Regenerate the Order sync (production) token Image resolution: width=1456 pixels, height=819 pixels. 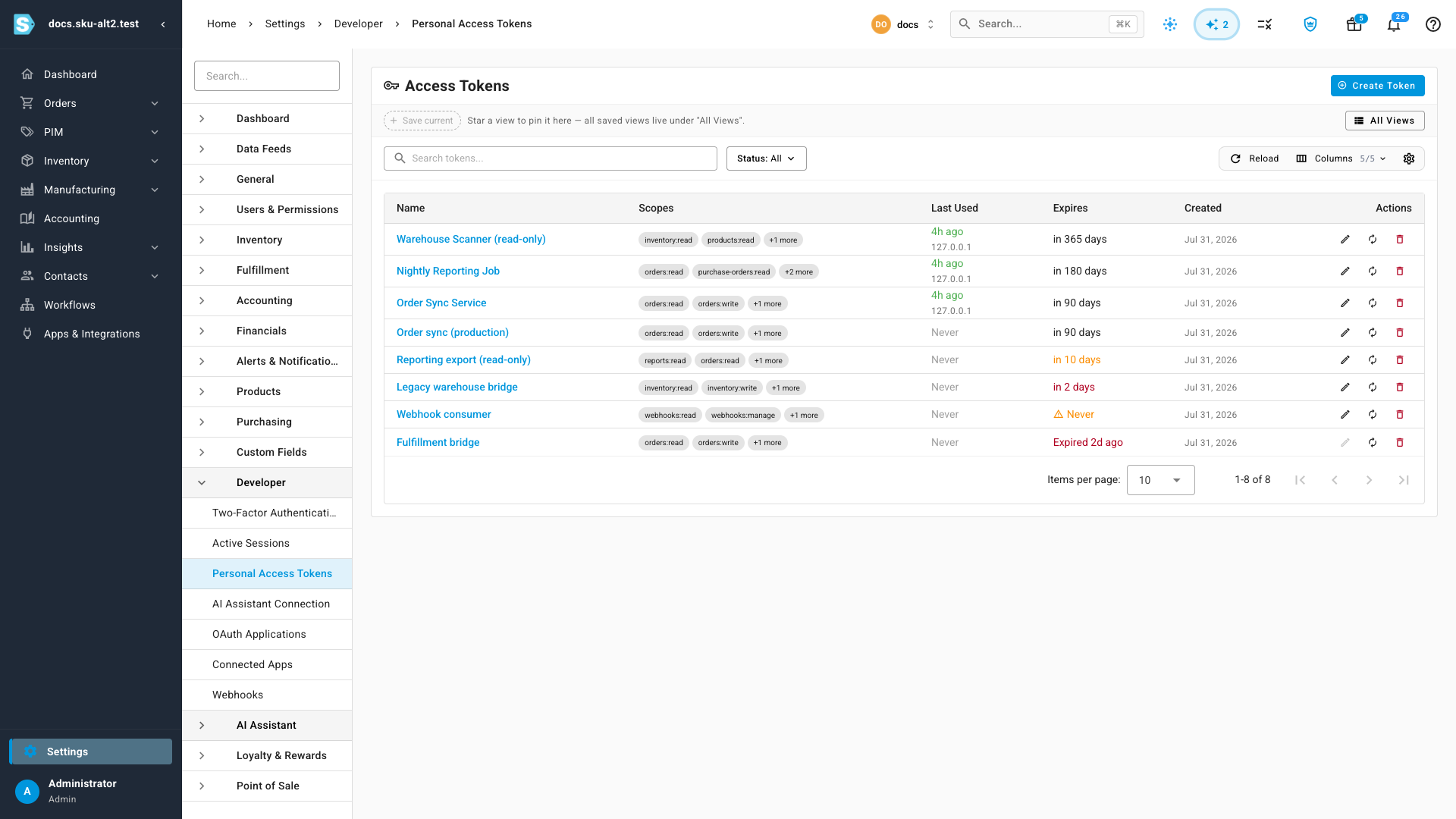coord(1373,333)
